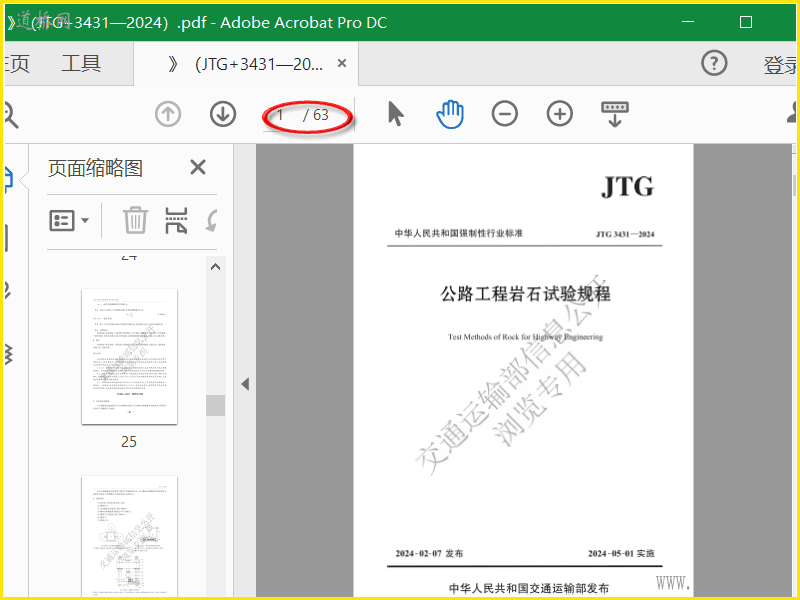
Task: Close the JTG+3431 document tab
Action: click(342, 63)
